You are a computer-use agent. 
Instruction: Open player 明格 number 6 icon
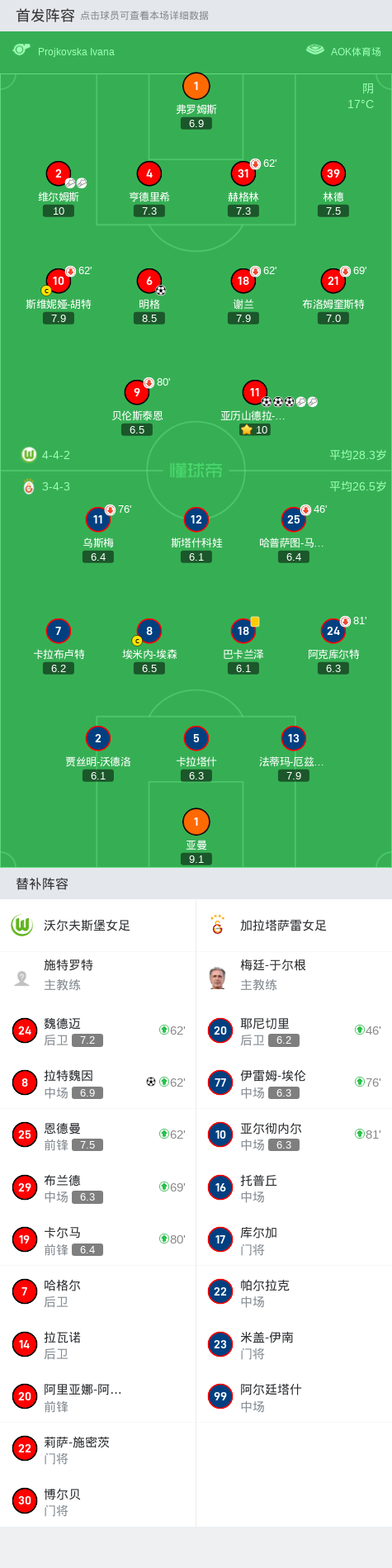click(149, 281)
